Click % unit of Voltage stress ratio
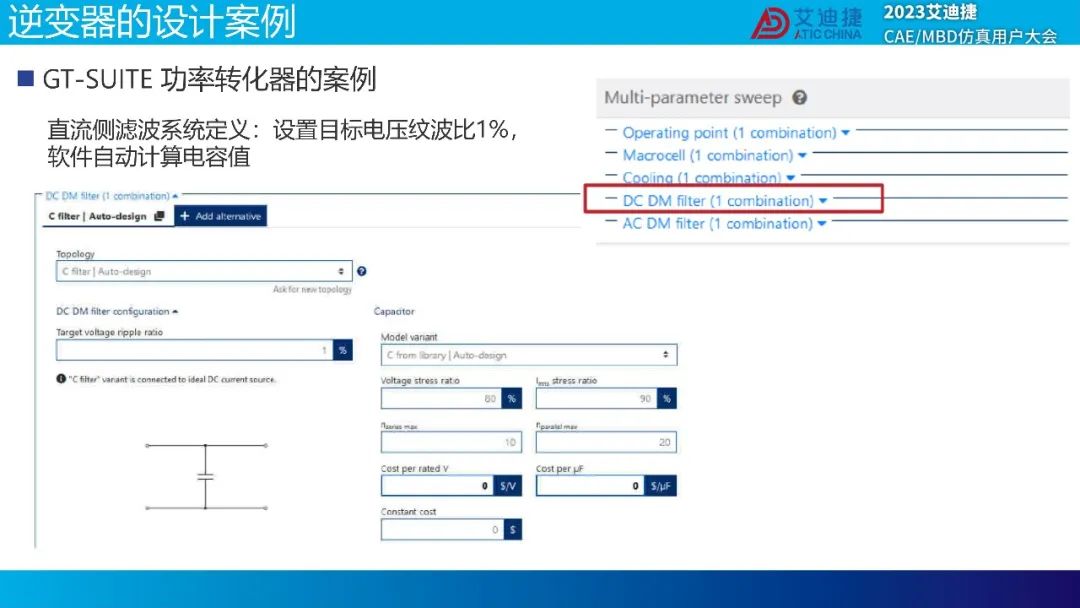1080x608 pixels. pos(512,398)
